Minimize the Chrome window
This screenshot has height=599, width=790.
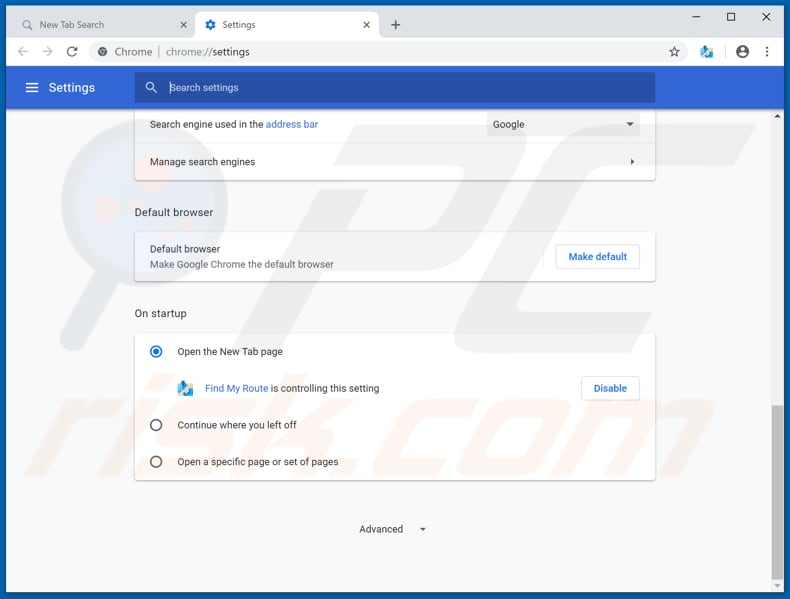696,17
